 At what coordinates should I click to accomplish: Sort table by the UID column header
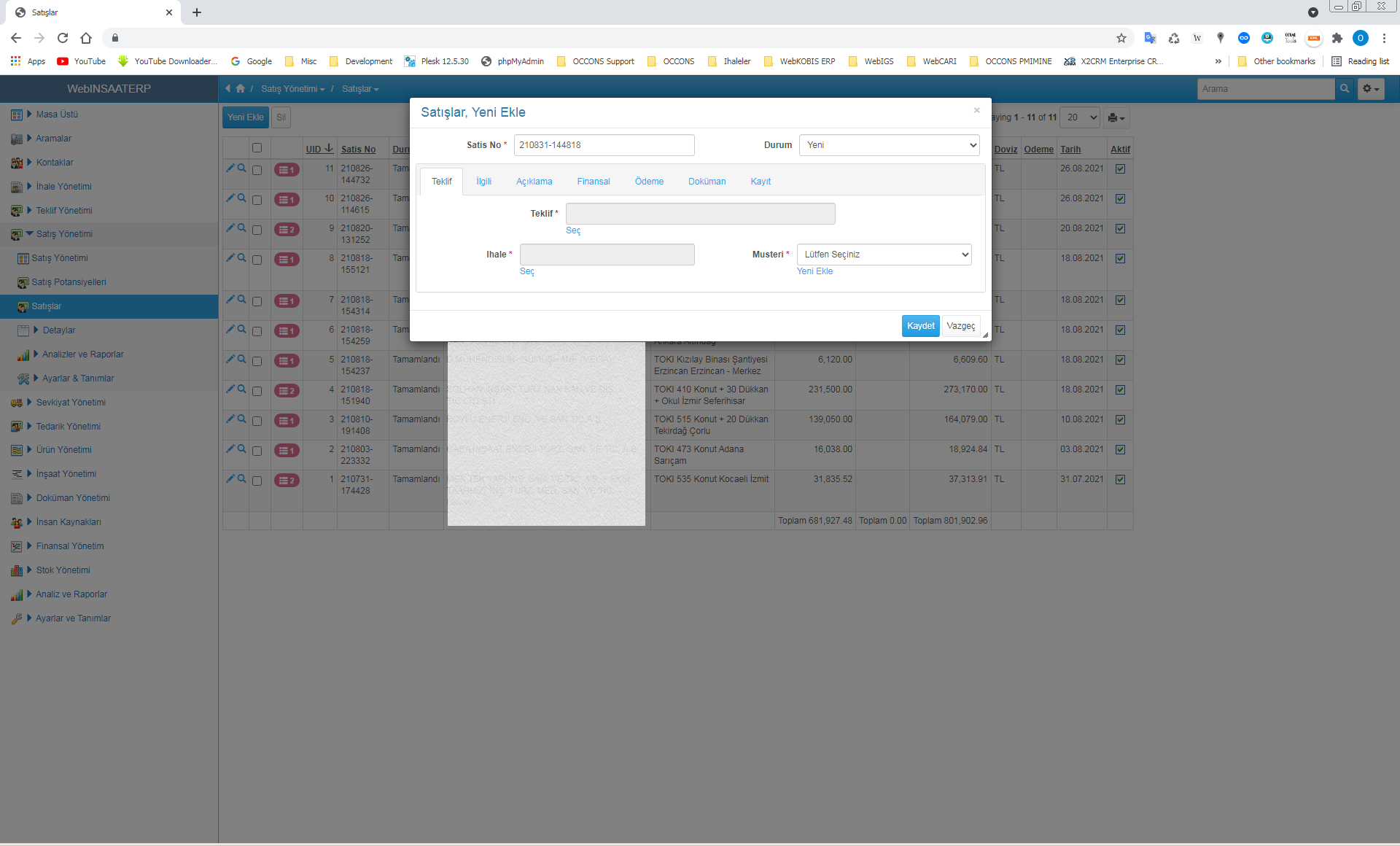coord(319,149)
